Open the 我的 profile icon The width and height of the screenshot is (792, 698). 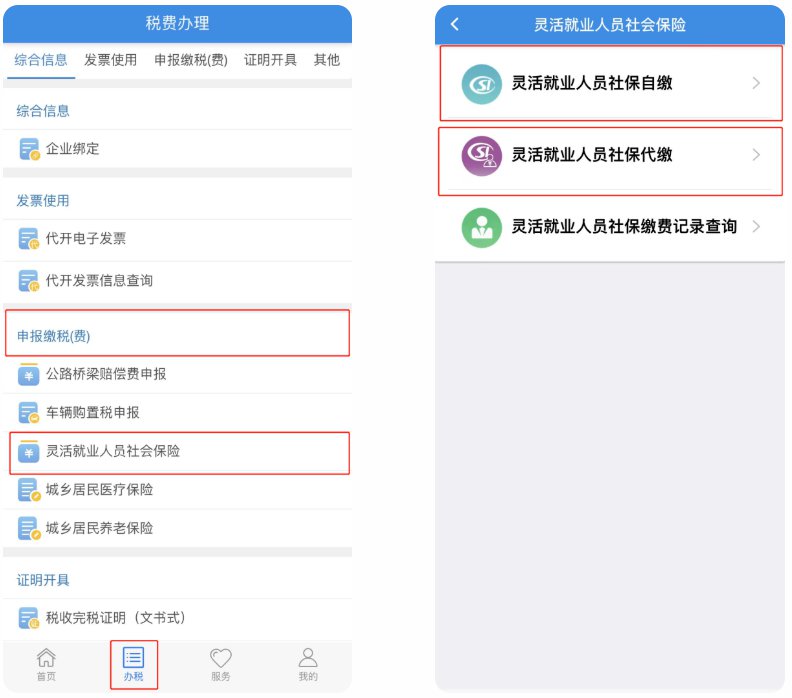(x=308, y=658)
